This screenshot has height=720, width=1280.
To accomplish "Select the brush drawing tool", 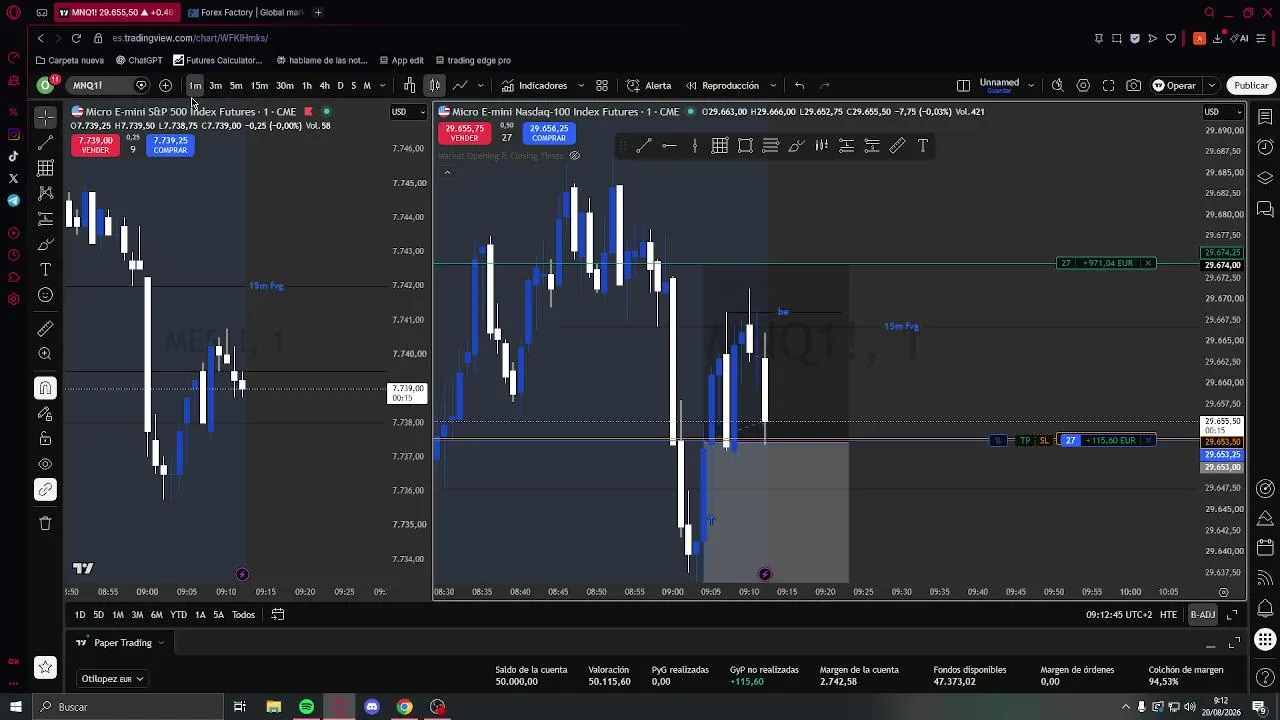I will tap(45, 244).
